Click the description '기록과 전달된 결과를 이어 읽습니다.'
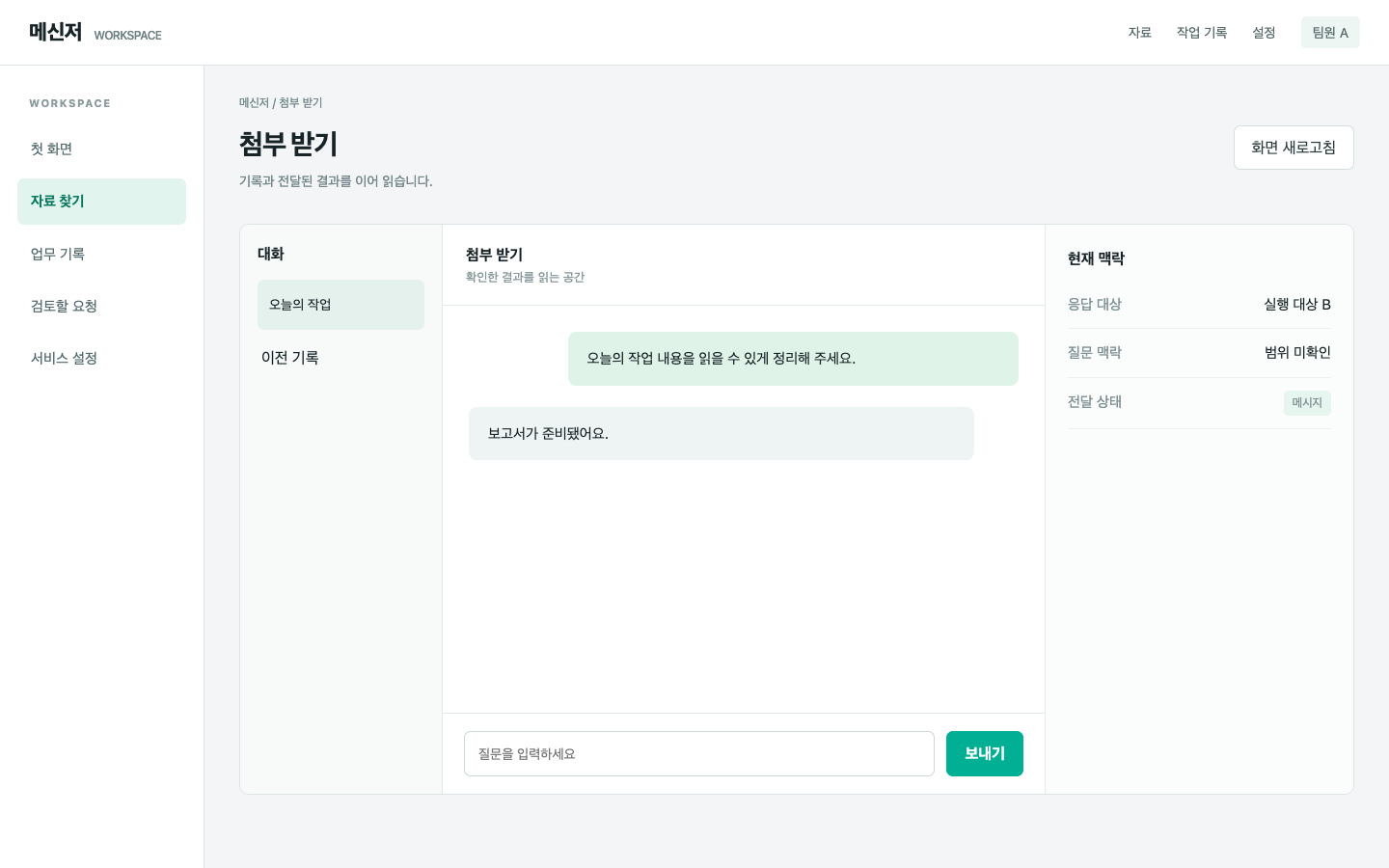 (x=336, y=181)
